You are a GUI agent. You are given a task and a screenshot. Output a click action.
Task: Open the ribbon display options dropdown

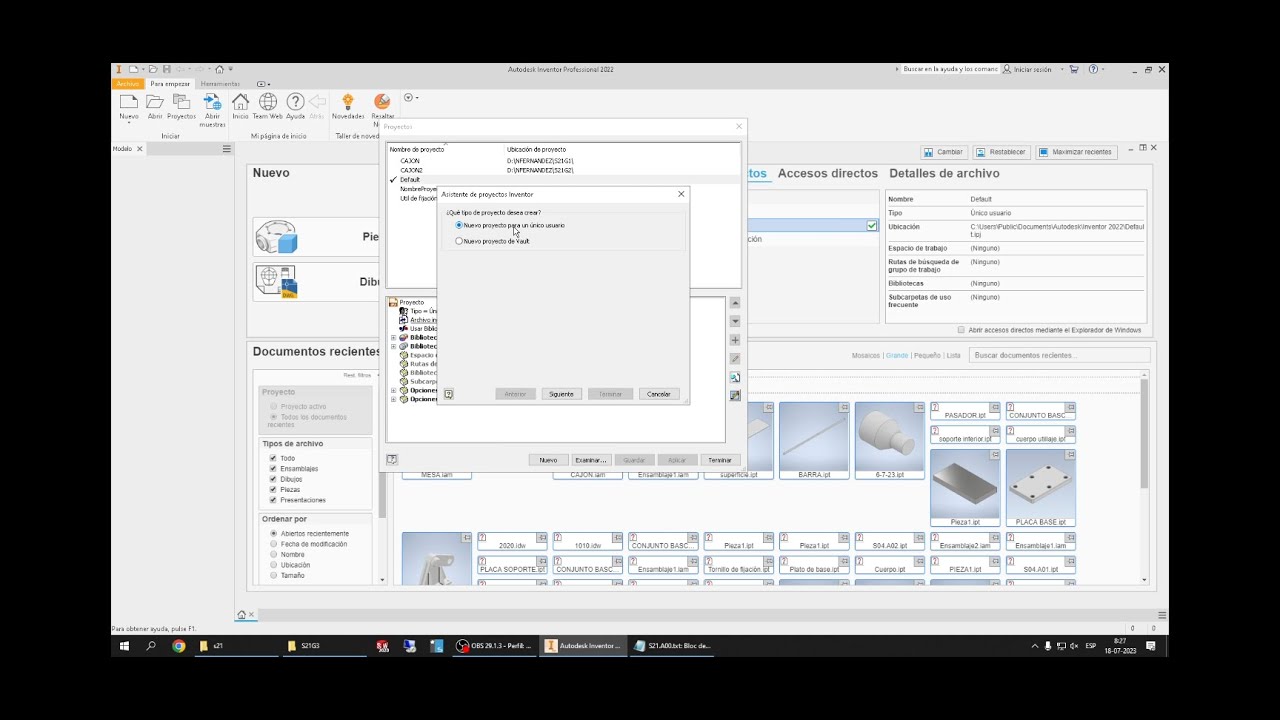click(x=262, y=84)
